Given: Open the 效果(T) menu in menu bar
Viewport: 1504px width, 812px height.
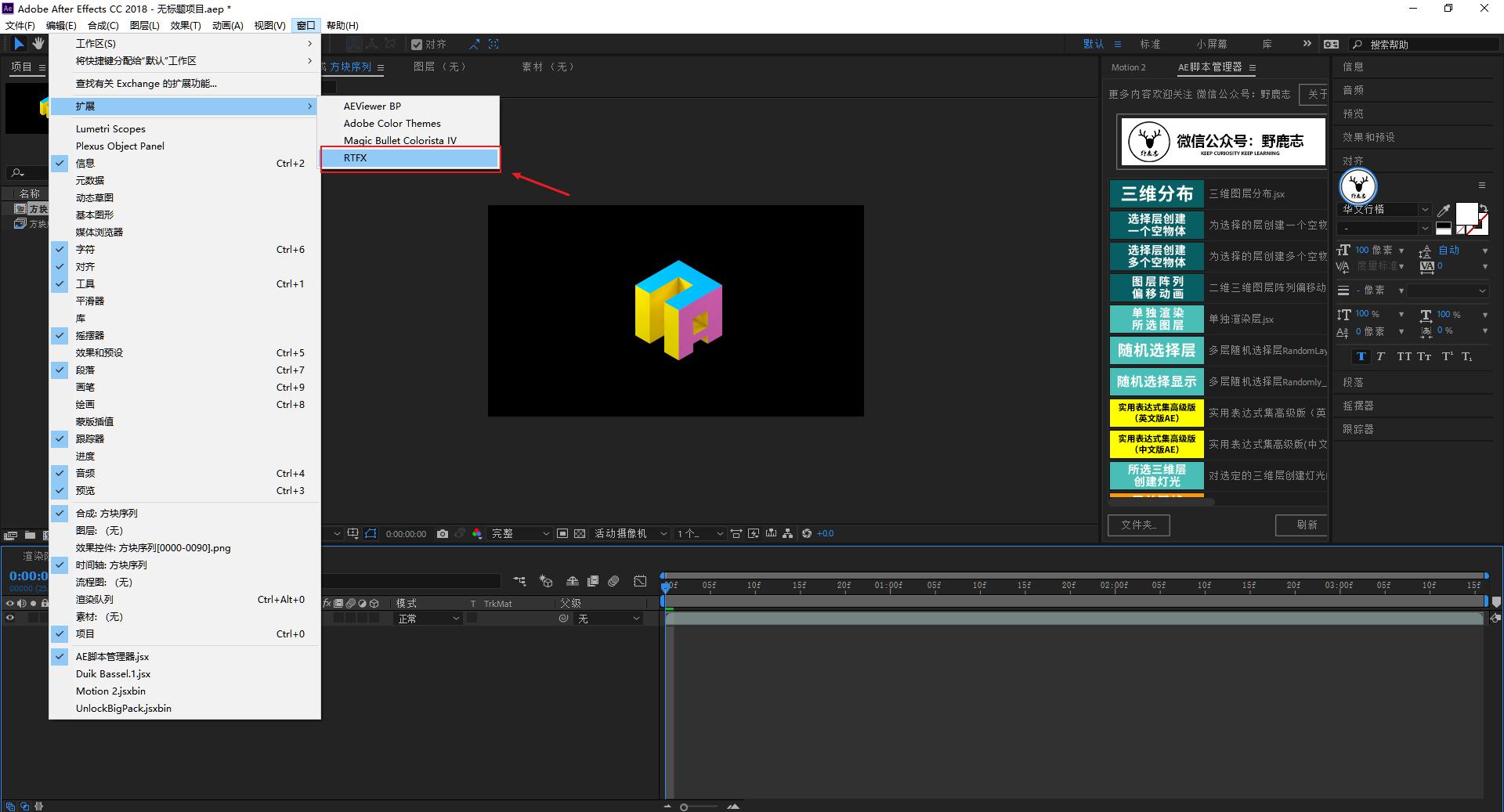Looking at the screenshot, I should point(186,26).
